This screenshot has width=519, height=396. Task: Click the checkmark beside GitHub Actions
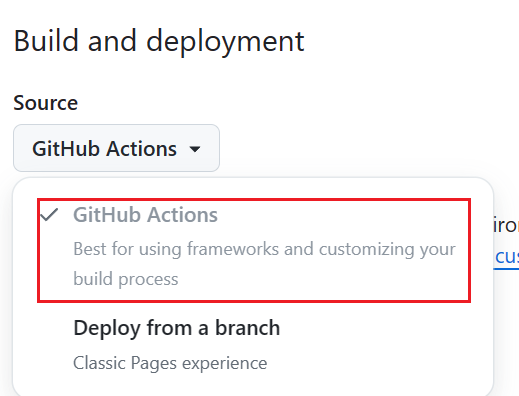[x=49, y=215]
